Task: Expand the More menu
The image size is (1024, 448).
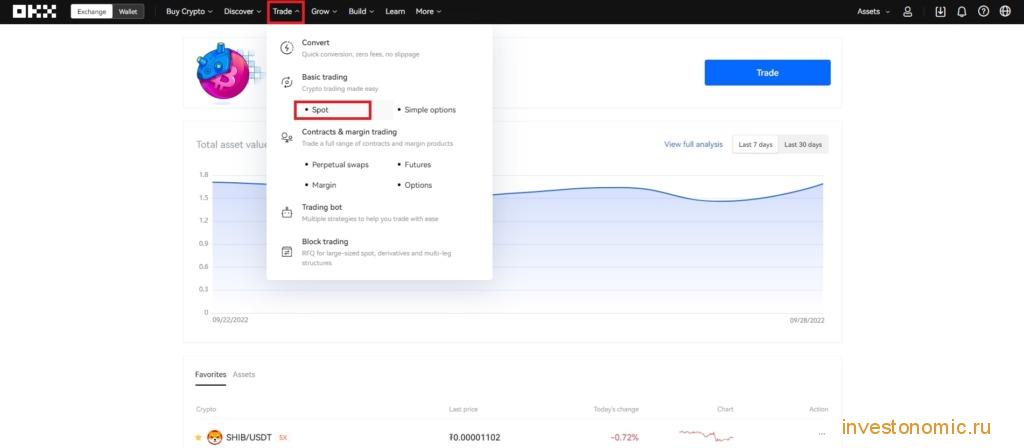Action: (428, 11)
